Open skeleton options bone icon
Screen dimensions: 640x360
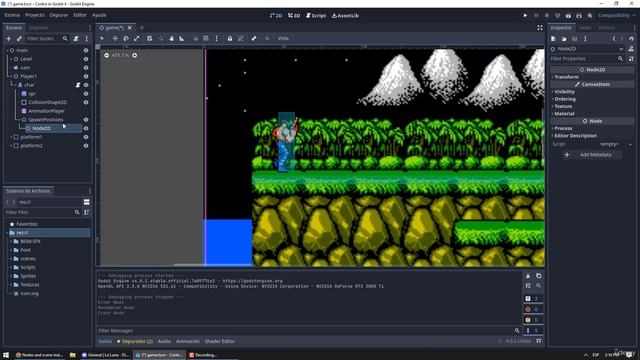coord(254,38)
